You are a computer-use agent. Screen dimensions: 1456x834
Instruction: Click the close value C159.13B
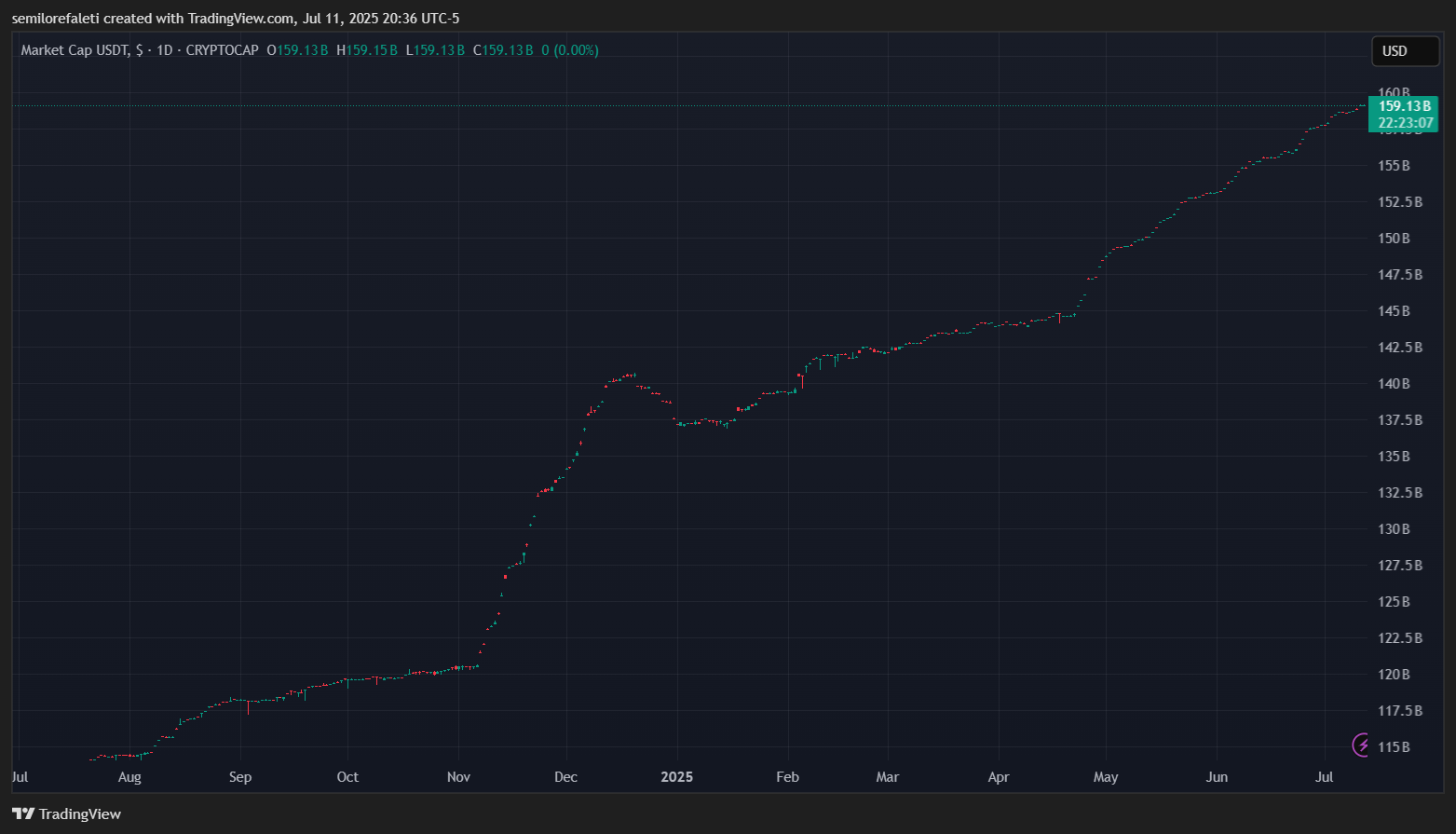[503, 50]
